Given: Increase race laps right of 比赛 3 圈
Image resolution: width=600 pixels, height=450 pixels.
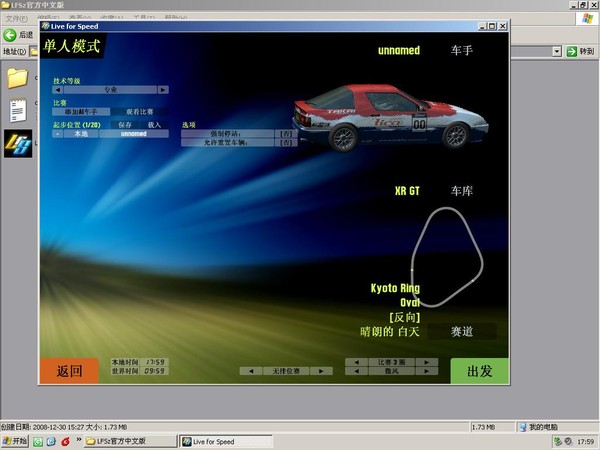Looking at the screenshot, I should pos(427,362).
